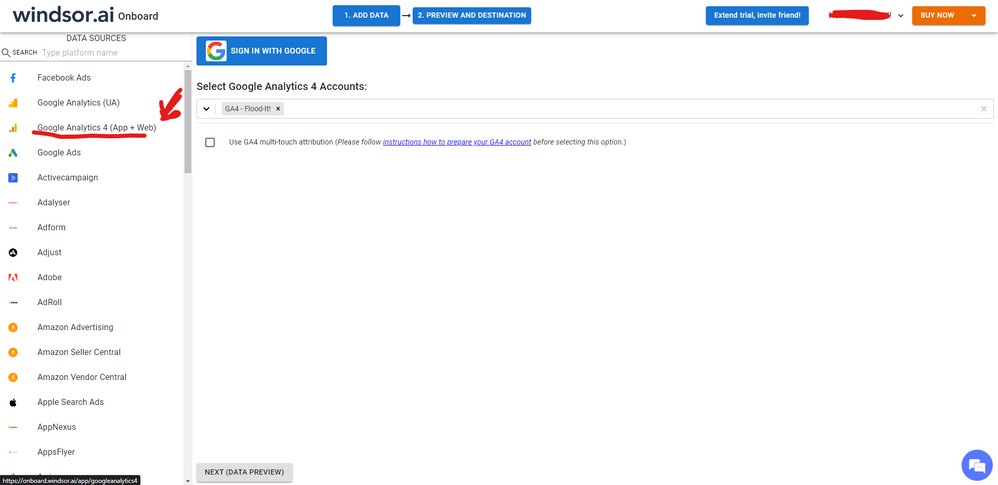Go to step 1. Add Data
The image size is (998, 485).
click(x=366, y=15)
